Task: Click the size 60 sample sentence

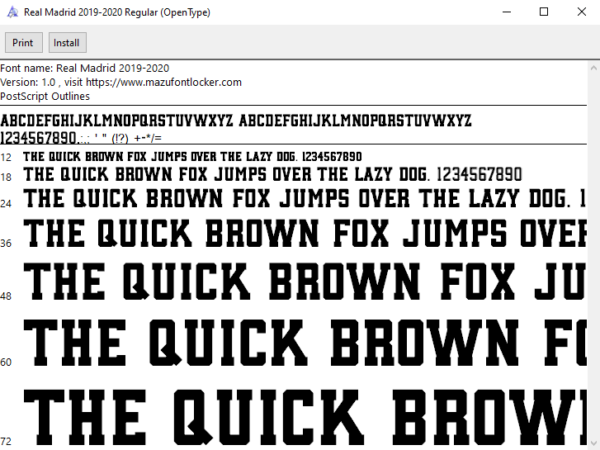Action: [x=305, y=342]
